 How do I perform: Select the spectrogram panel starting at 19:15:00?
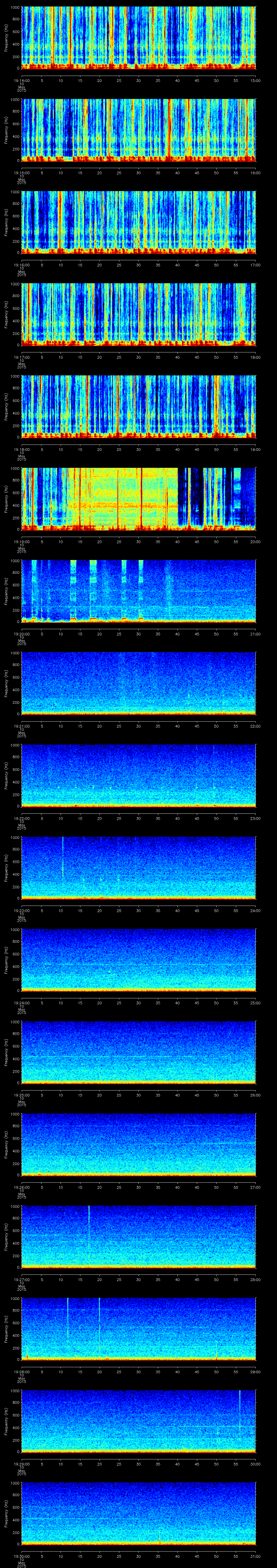click(x=139, y=130)
